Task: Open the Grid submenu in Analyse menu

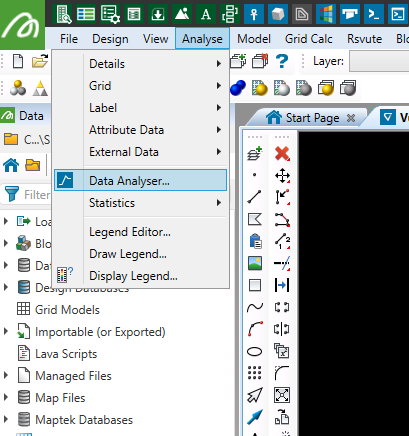Action: click(x=140, y=86)
